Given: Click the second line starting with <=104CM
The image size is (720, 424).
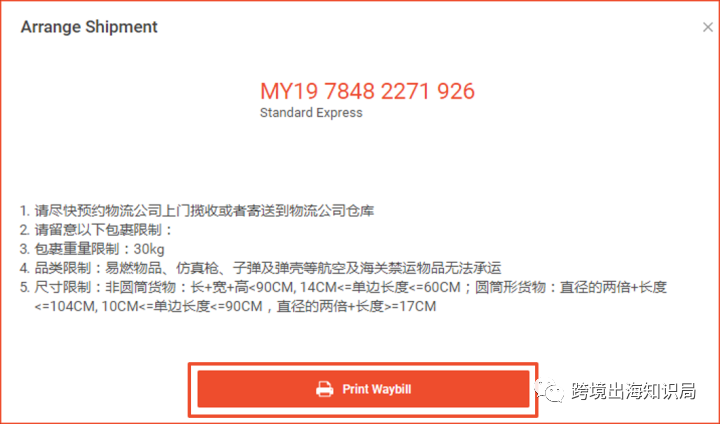Looking at the screenshot, I should [235, 306].
